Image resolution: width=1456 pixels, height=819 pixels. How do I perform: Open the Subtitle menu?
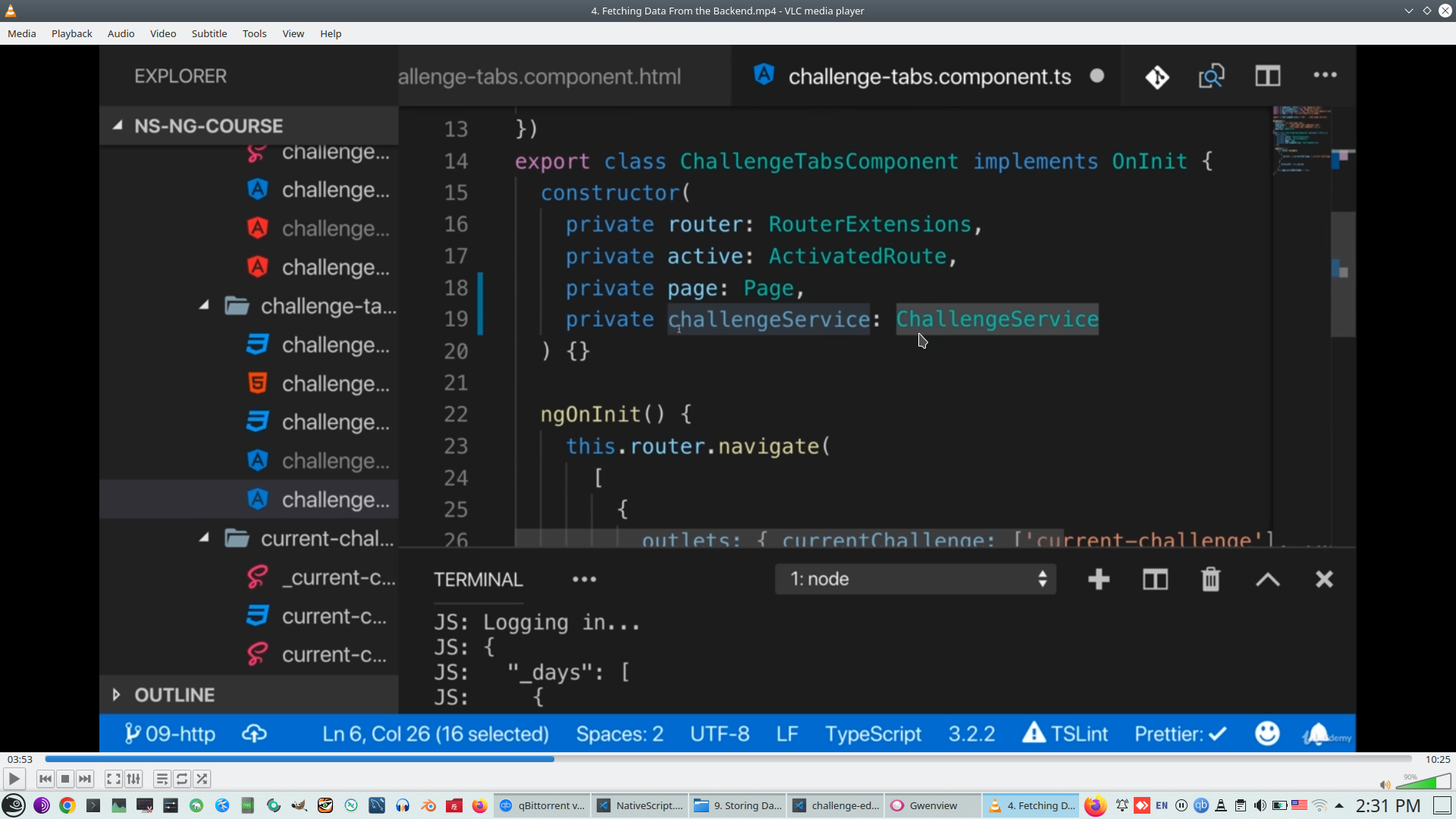click(x=209, y=33)
